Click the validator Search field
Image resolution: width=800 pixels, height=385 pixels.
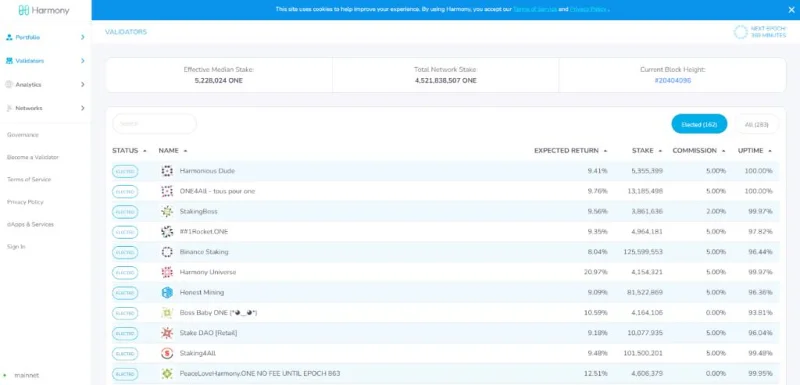click(154, 124)
